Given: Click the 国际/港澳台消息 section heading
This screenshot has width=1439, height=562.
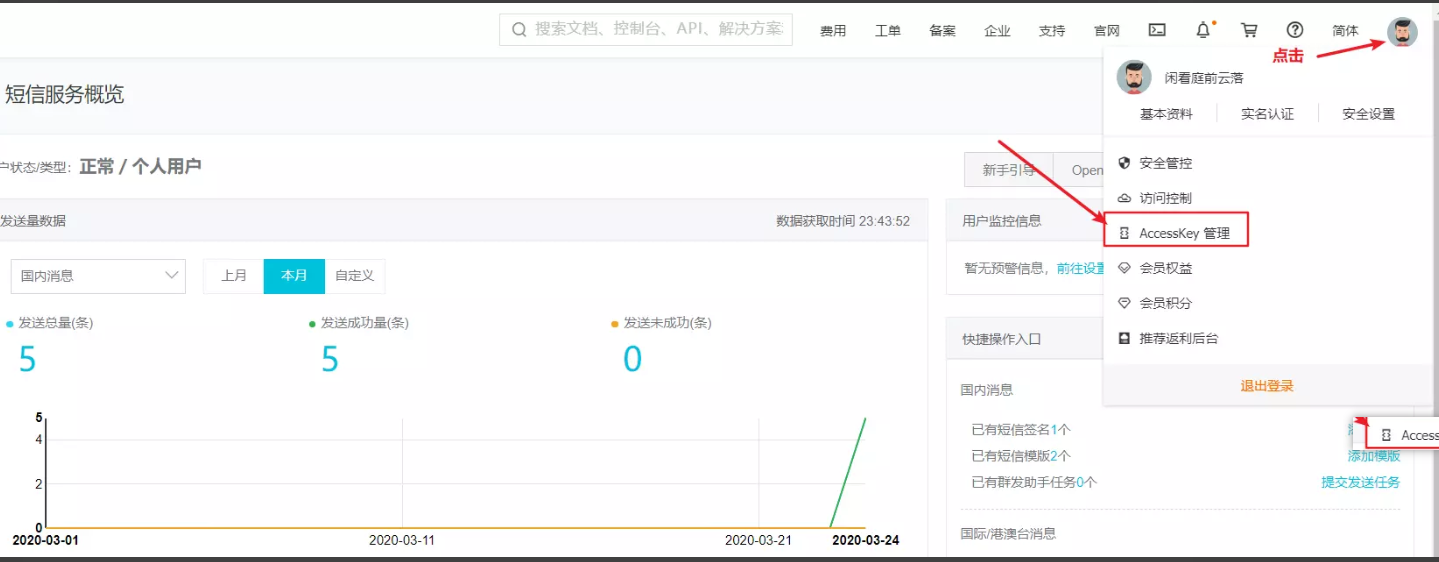Looking at the screenshot, I should click(1008, 534).
